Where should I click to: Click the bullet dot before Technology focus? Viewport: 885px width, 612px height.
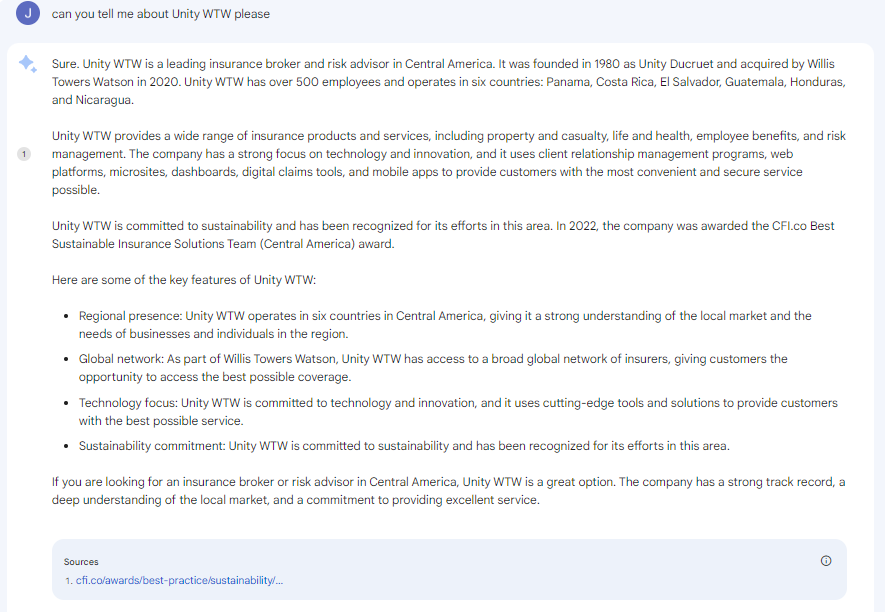point(67,403)
